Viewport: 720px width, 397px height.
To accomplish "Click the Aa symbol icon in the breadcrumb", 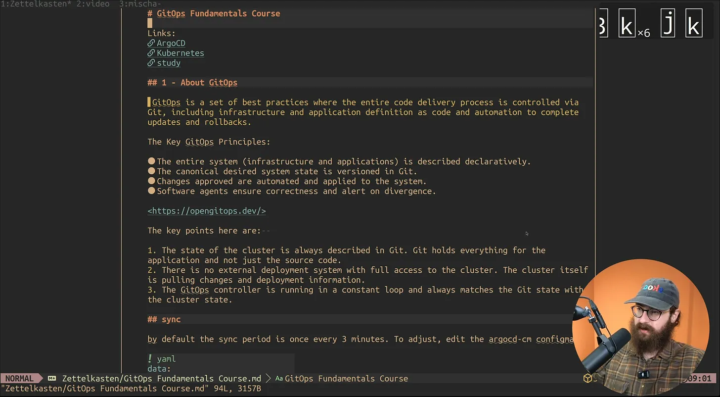I will point(279,379).
